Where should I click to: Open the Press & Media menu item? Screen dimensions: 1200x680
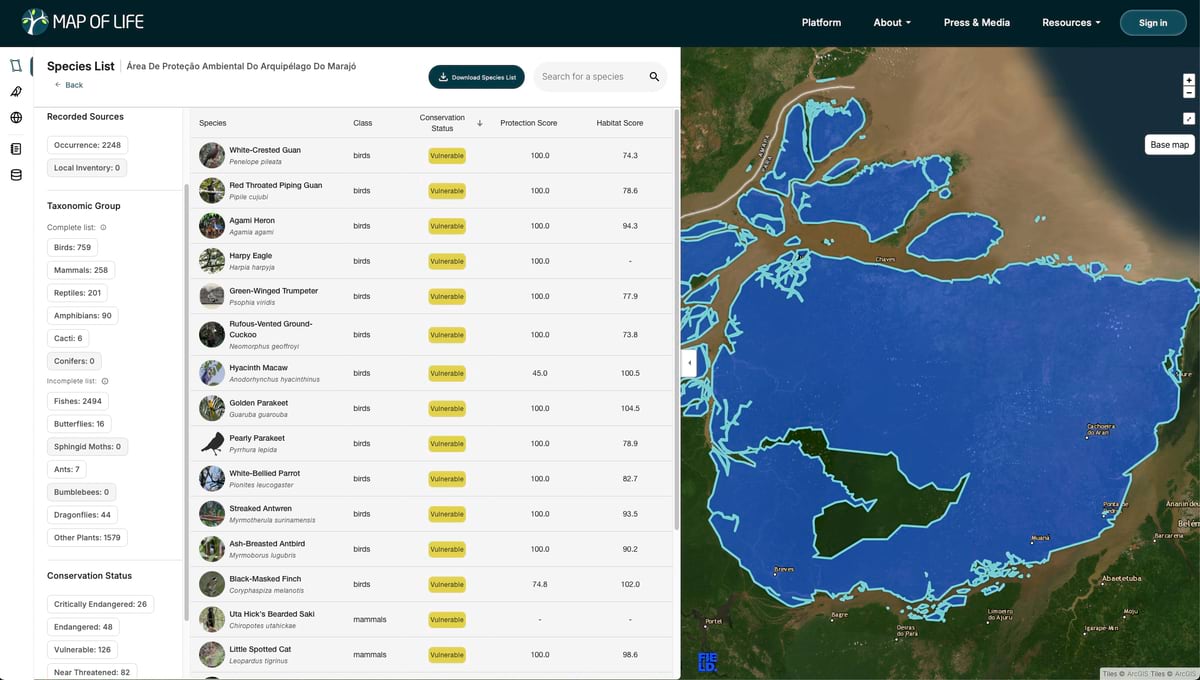coord(977,22)
